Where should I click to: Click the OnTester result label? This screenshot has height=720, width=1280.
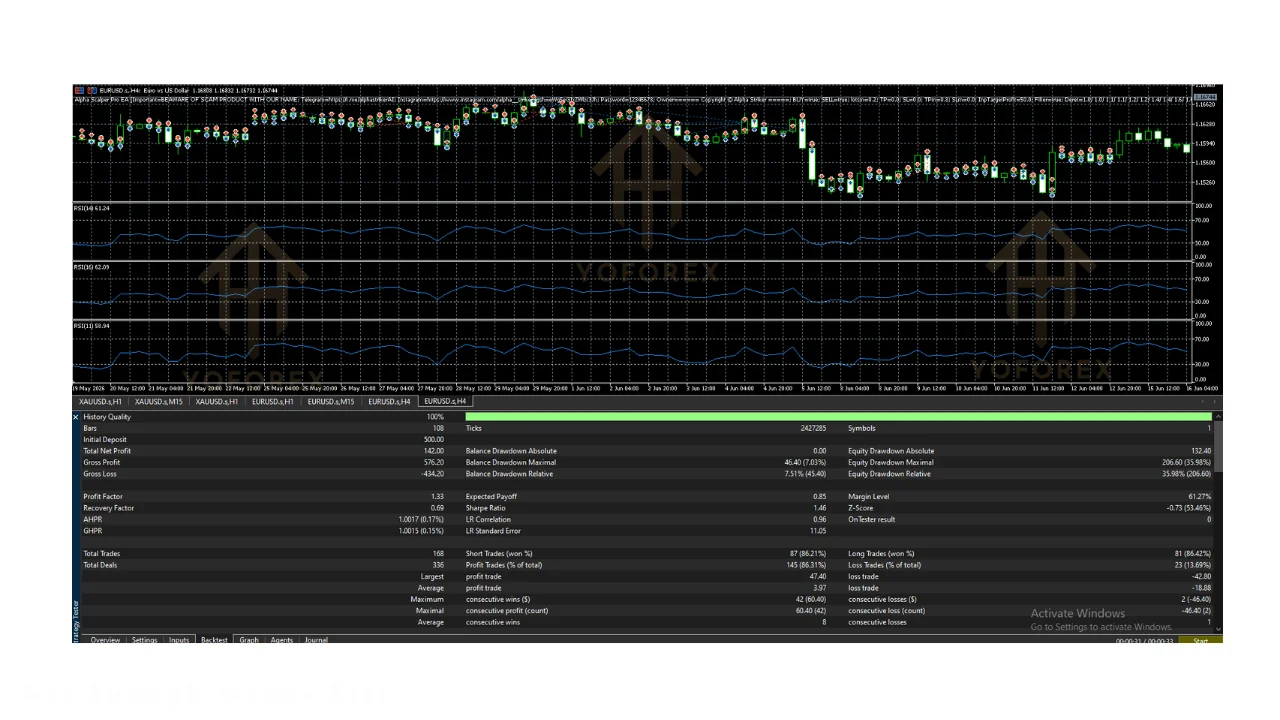coord(872,520)
